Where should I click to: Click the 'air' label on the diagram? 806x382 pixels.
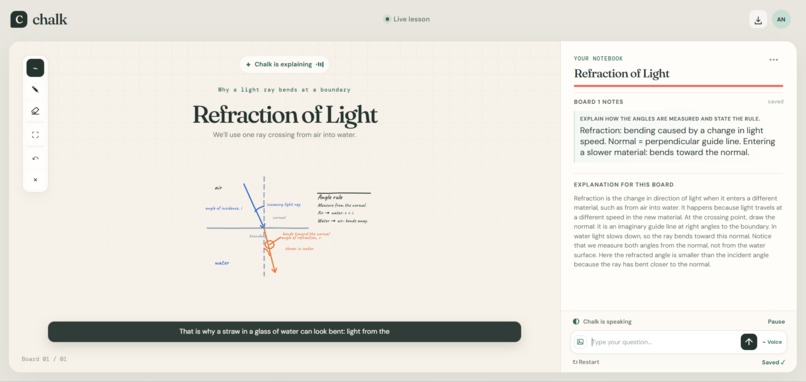pos(218,188)
